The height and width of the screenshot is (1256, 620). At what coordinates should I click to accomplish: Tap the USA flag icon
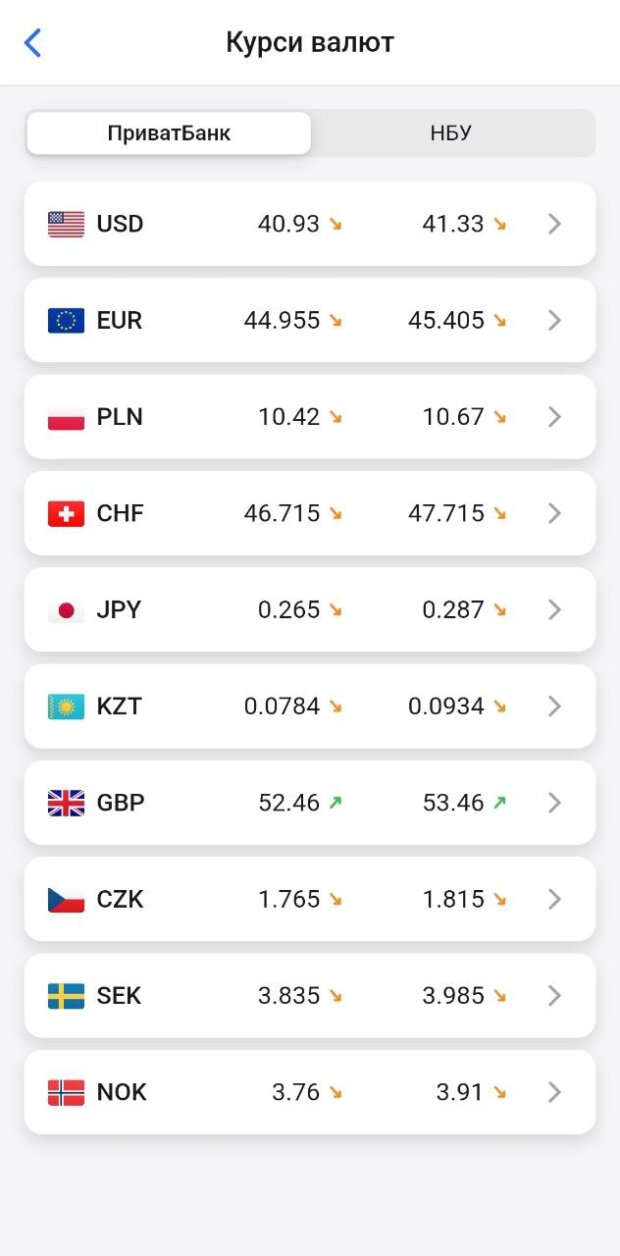point(66,224)
